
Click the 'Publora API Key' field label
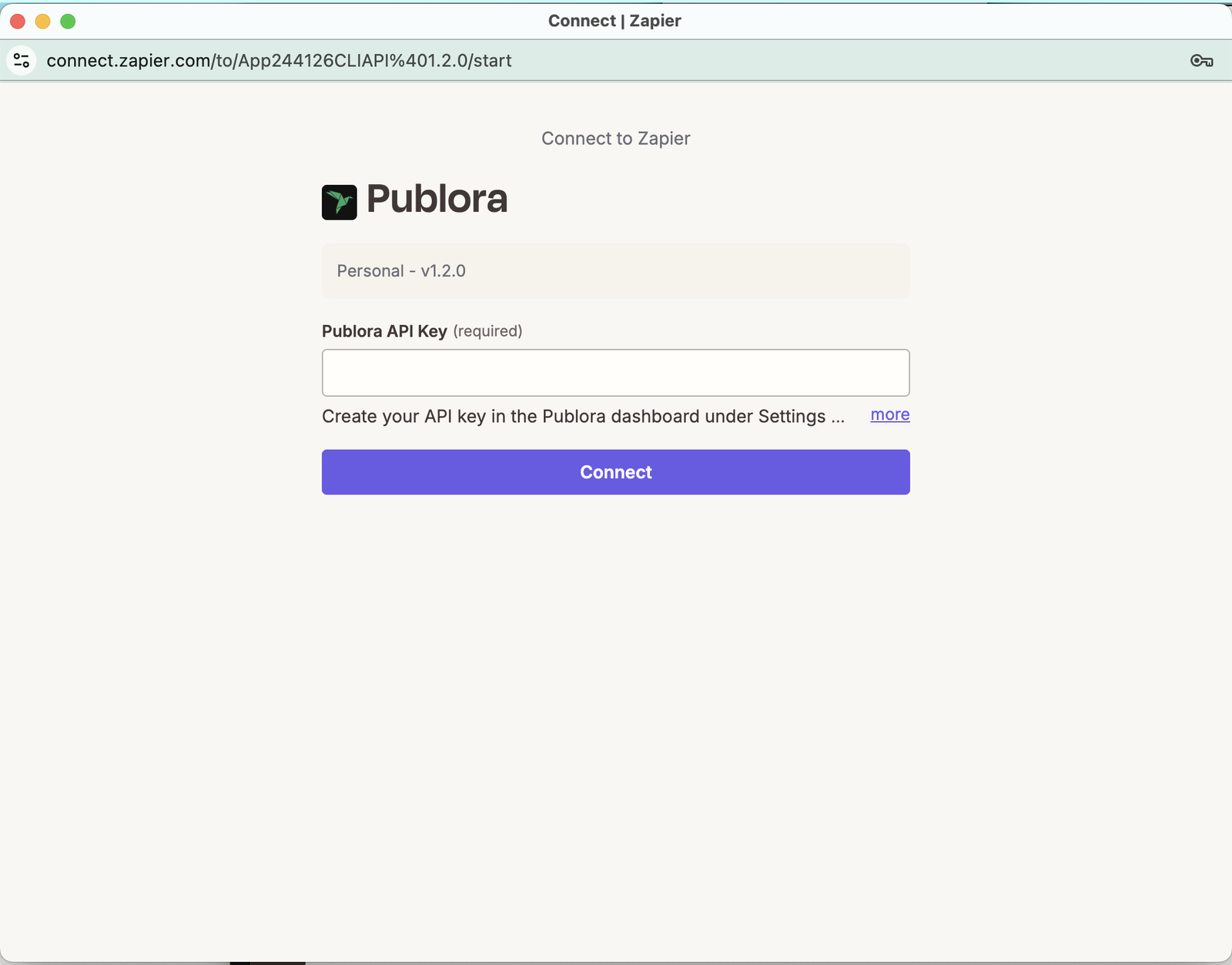(384, 331)
